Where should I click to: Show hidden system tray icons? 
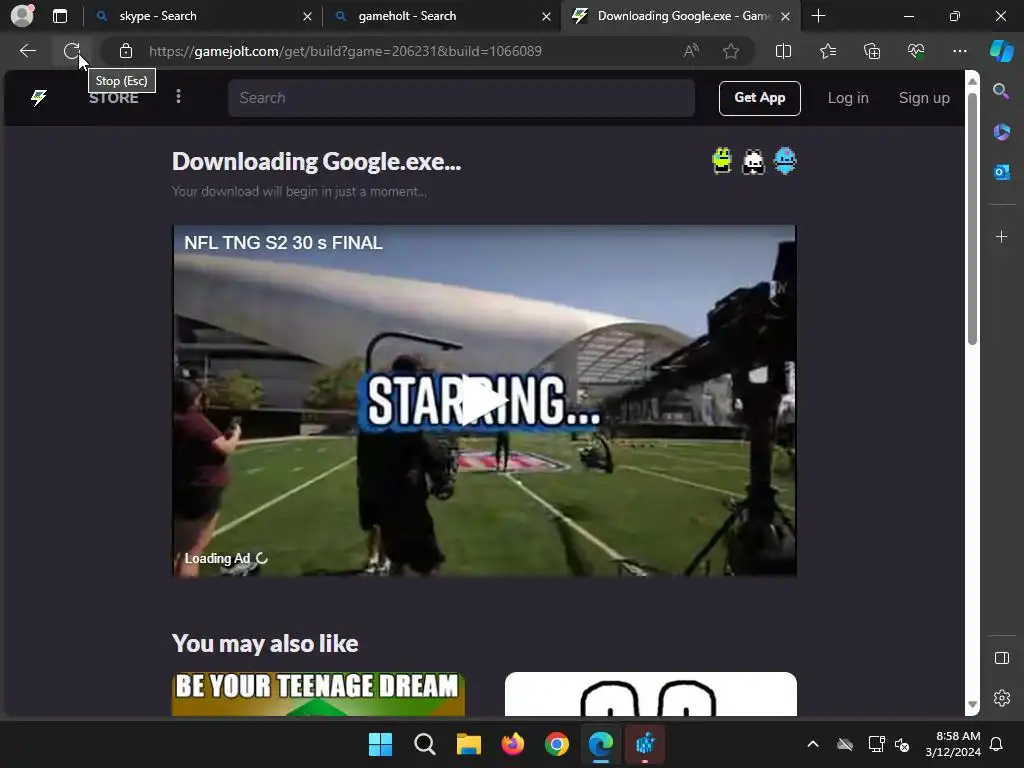[812, 744]
